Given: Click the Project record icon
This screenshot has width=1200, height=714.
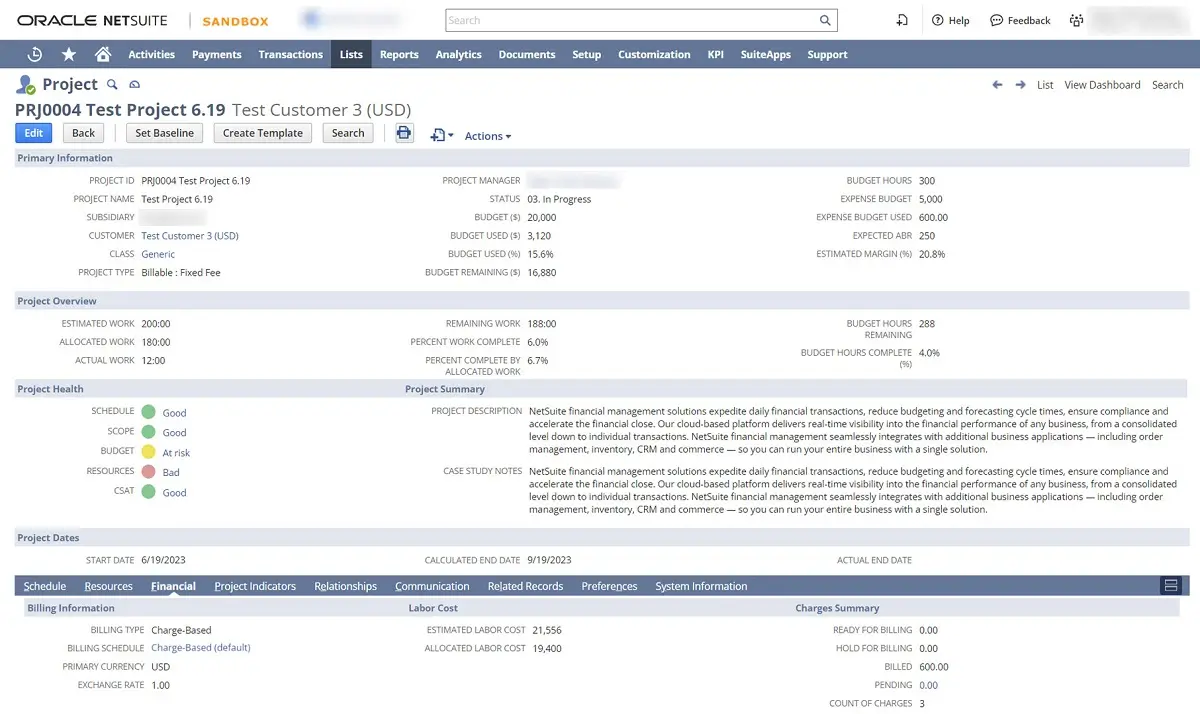Looking at the screenshot, I should 26,85.
